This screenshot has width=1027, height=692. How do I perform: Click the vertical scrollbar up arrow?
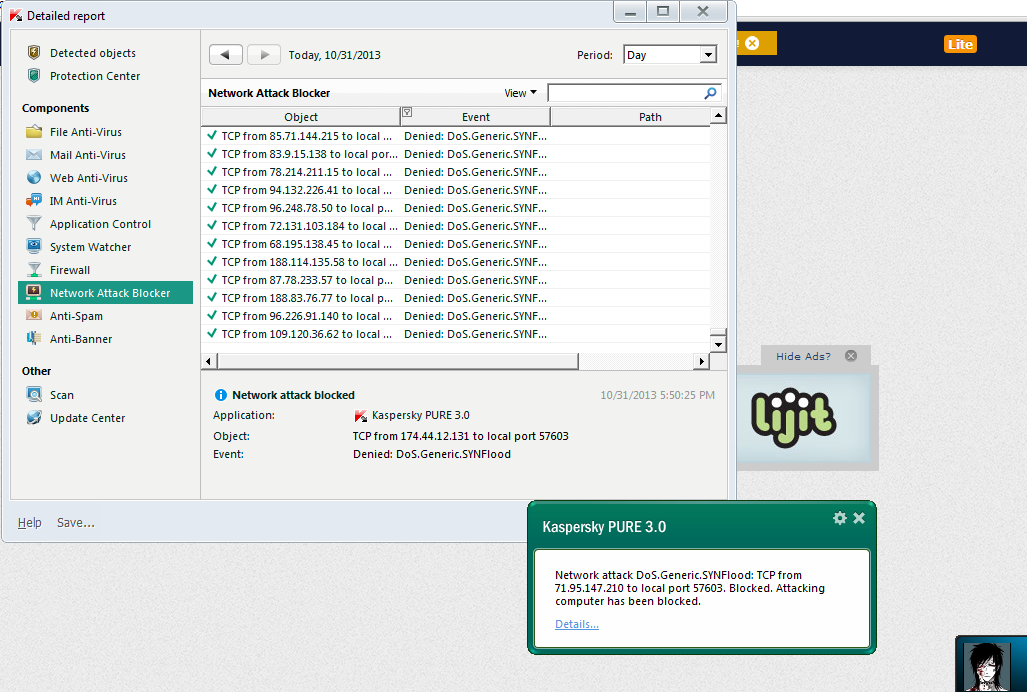pyautogui.click(x=719, y=116)
